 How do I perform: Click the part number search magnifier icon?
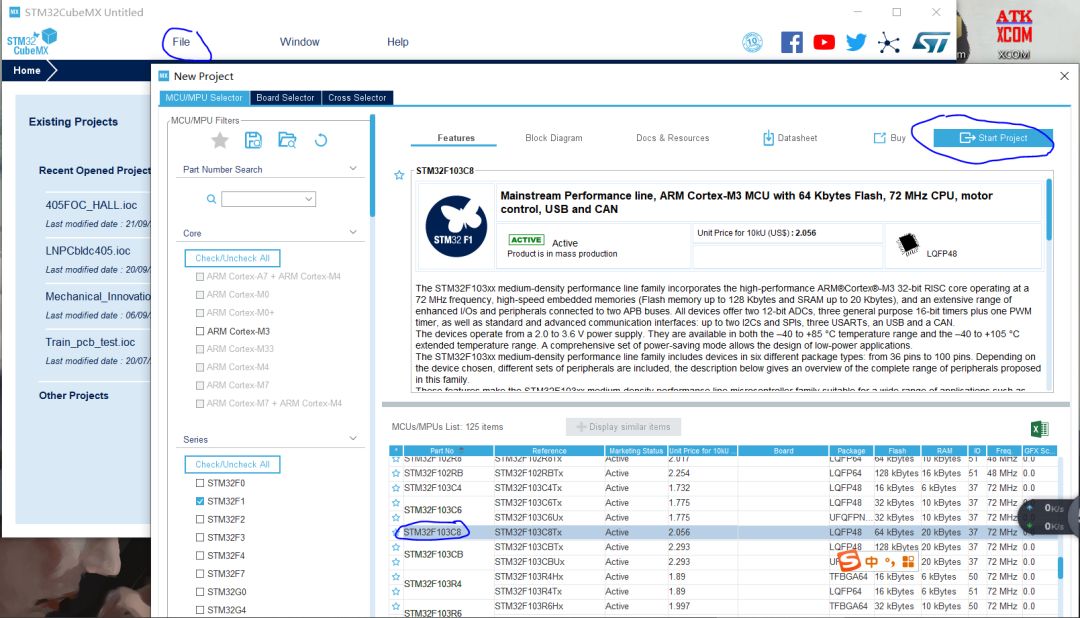(211, 199)
